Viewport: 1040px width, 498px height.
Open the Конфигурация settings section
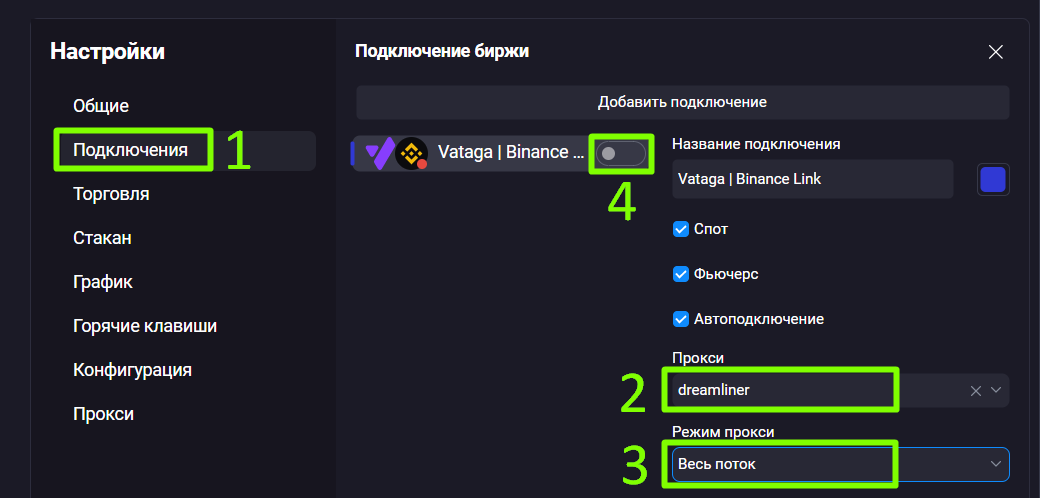(x=132, y=370)
